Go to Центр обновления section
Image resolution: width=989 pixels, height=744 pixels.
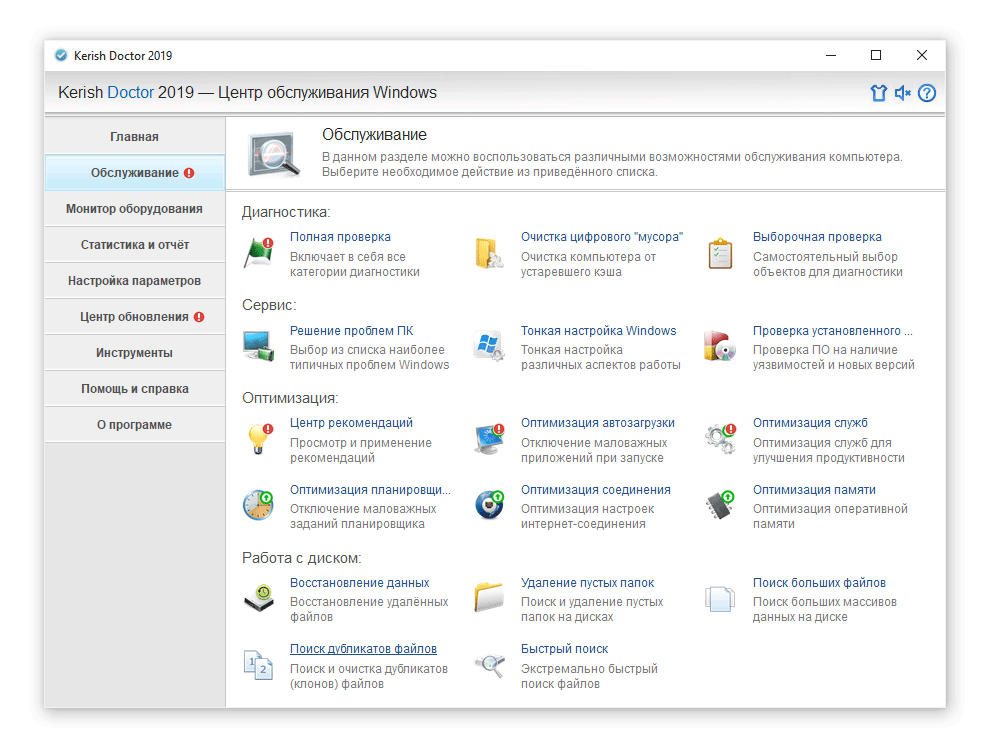134,317
